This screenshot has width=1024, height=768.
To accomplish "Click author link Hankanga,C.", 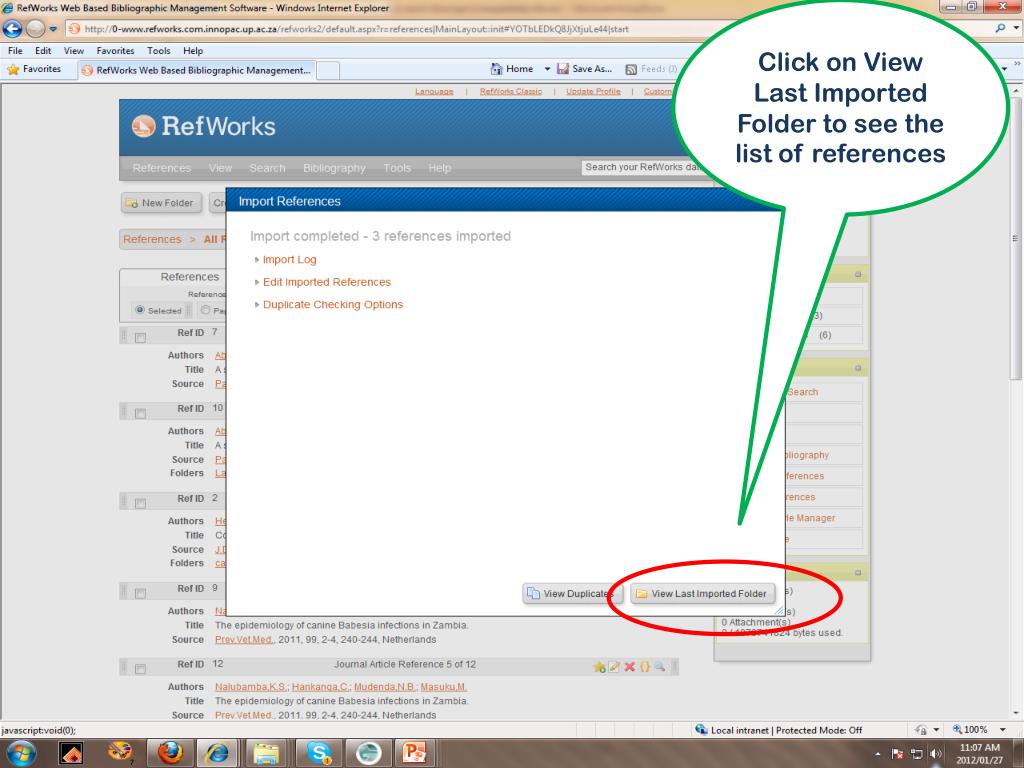I will coord(321,687).
